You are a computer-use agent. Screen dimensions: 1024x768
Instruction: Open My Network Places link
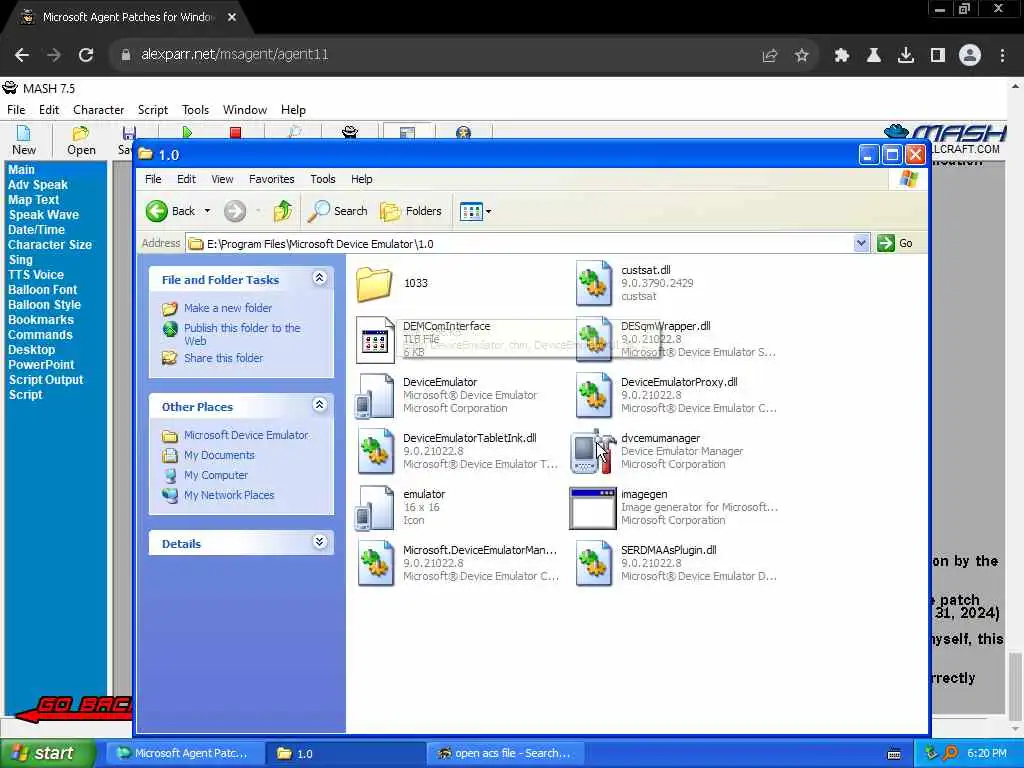pos(229,495)
